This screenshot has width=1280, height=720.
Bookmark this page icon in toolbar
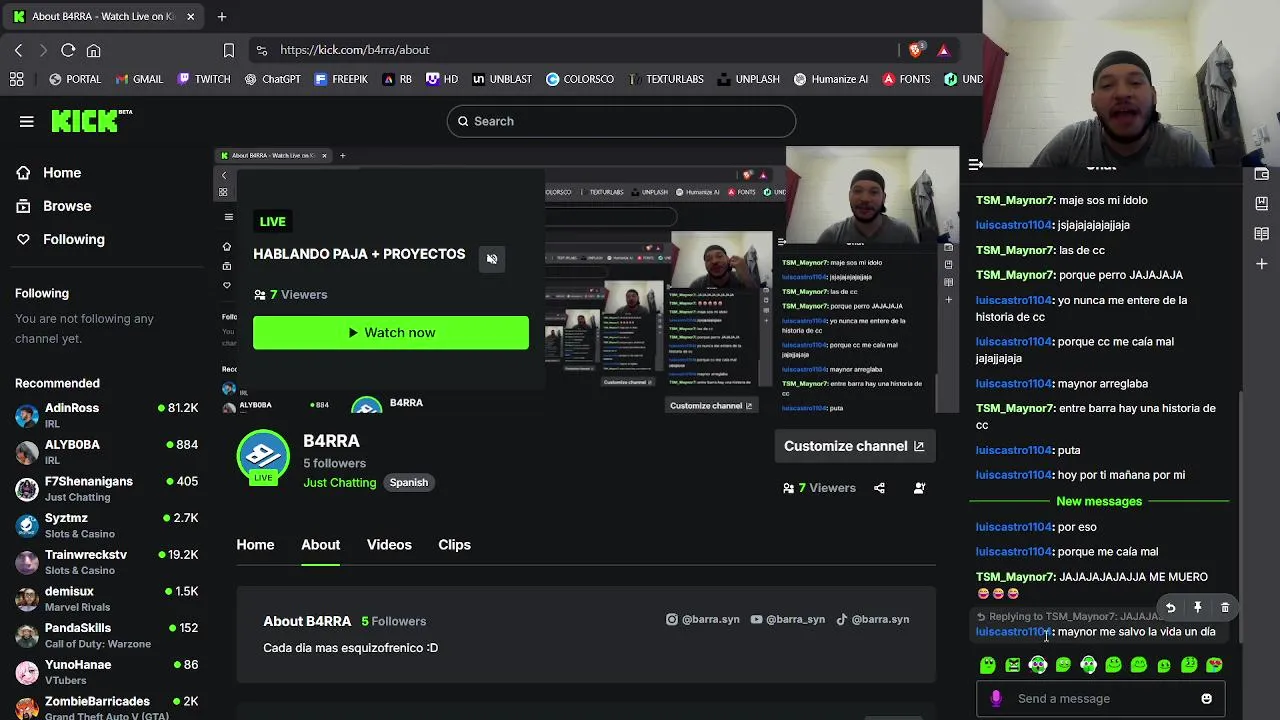[229, 50]
